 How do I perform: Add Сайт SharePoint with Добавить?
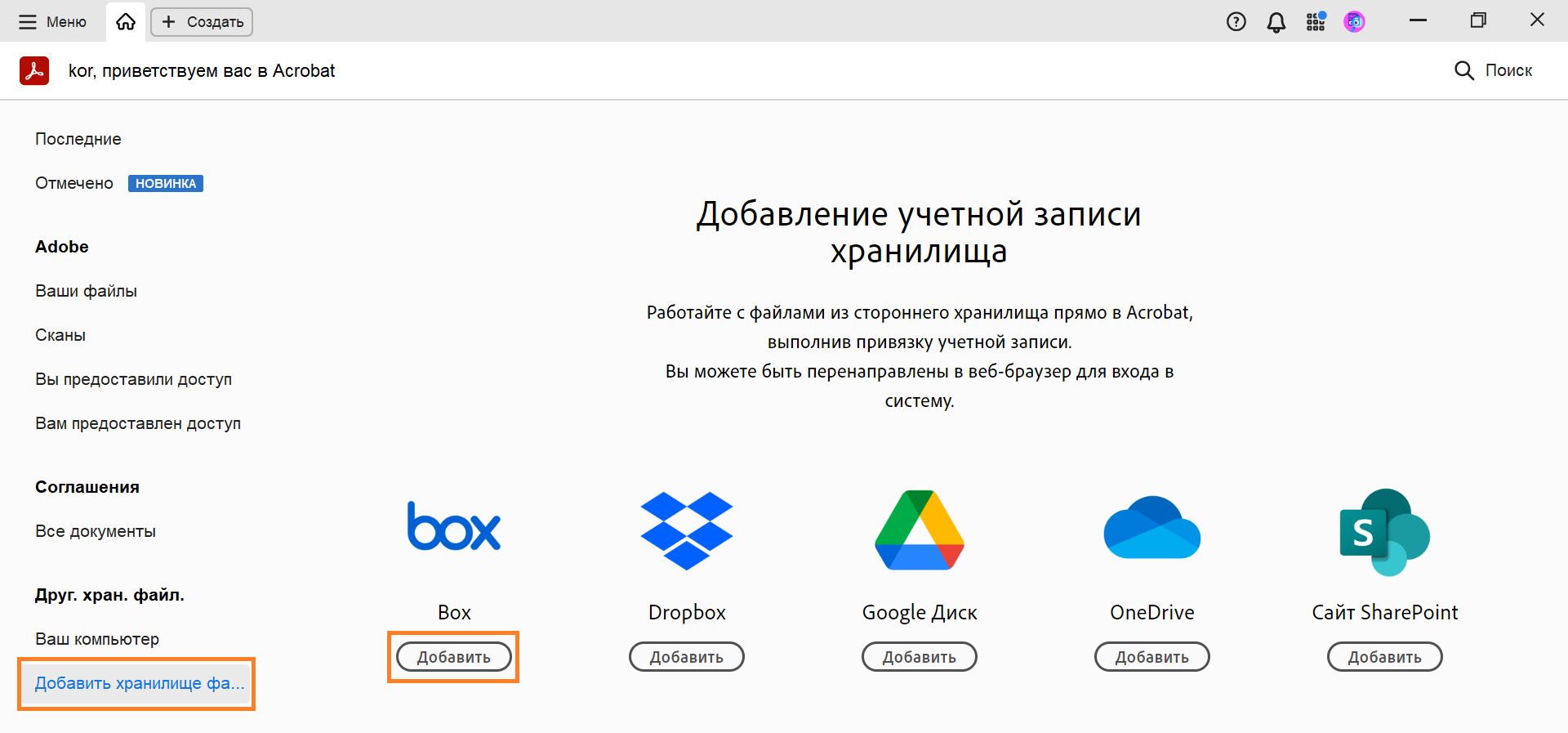pyautogui.click(x=1385, y=657)
